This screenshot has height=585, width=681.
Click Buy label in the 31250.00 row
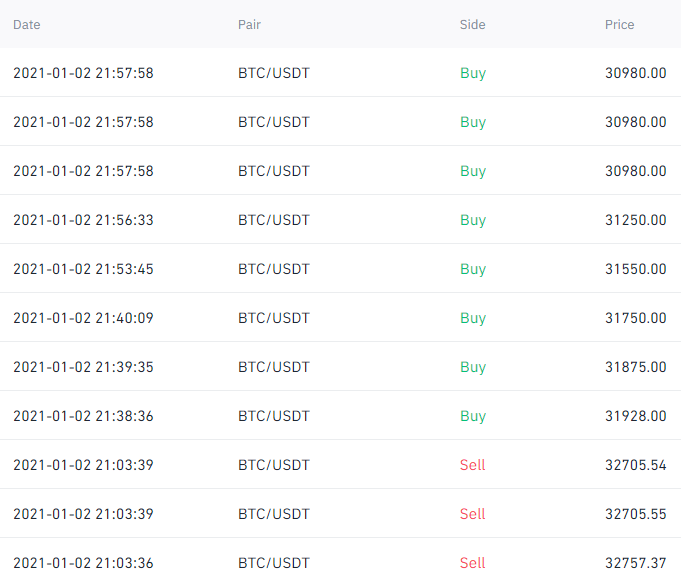pyautogui.click(x=473, y=220)
